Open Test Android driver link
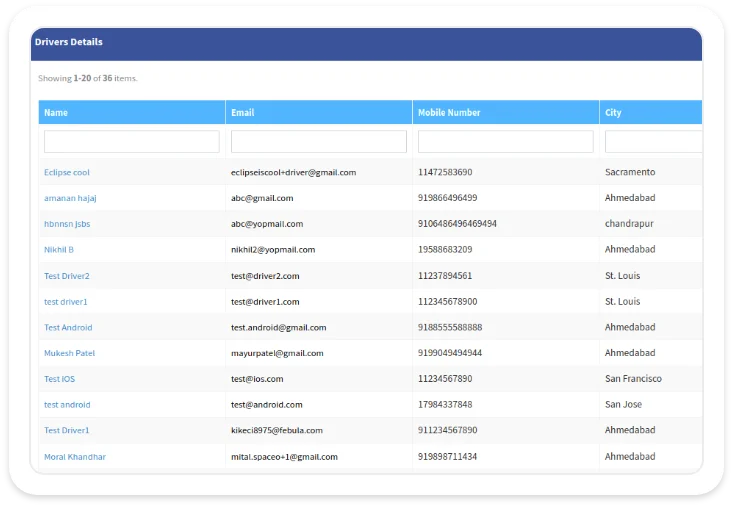The image size is (733, 507). [68, 328]
